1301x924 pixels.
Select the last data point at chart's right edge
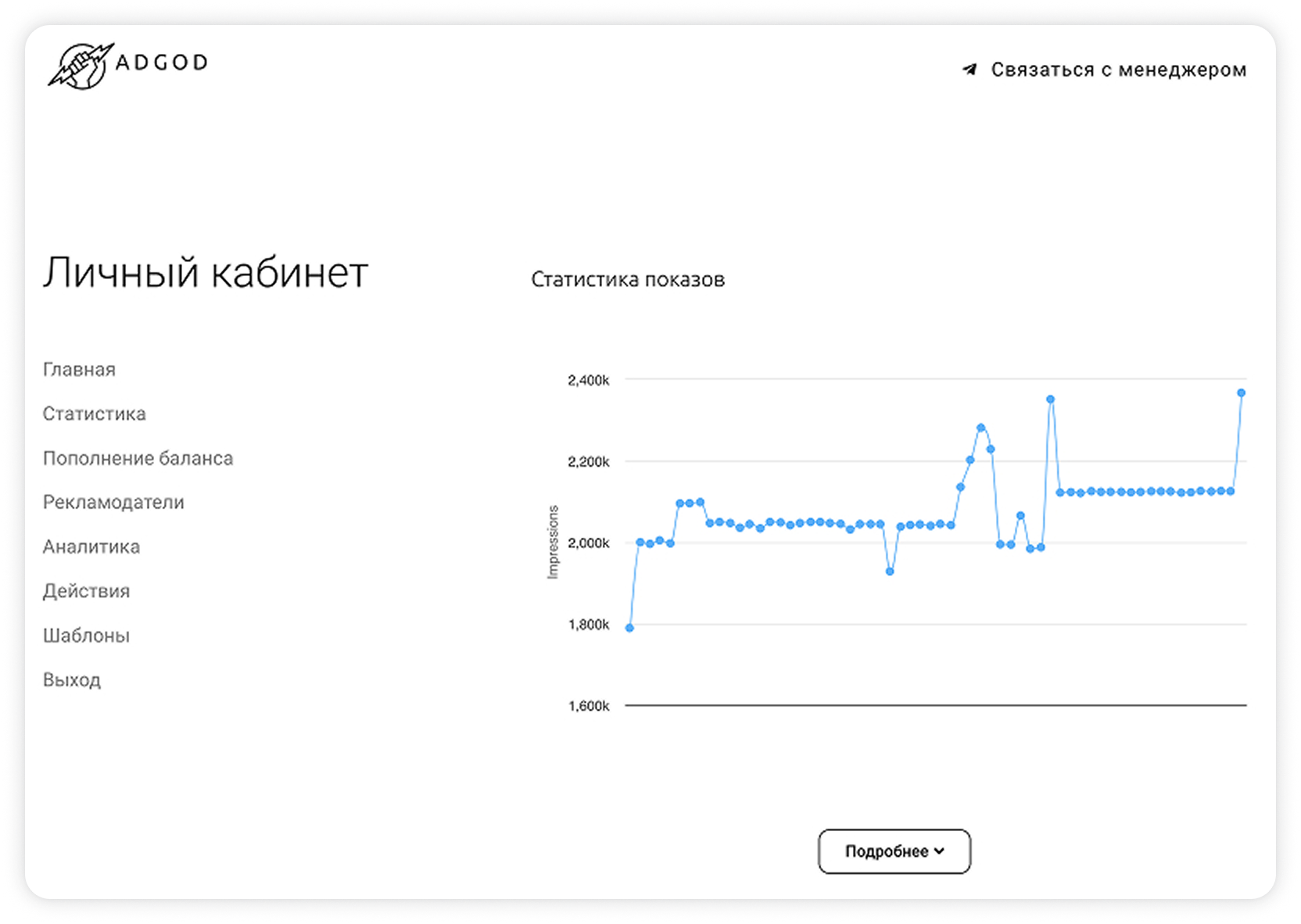tap(1241, 393)
